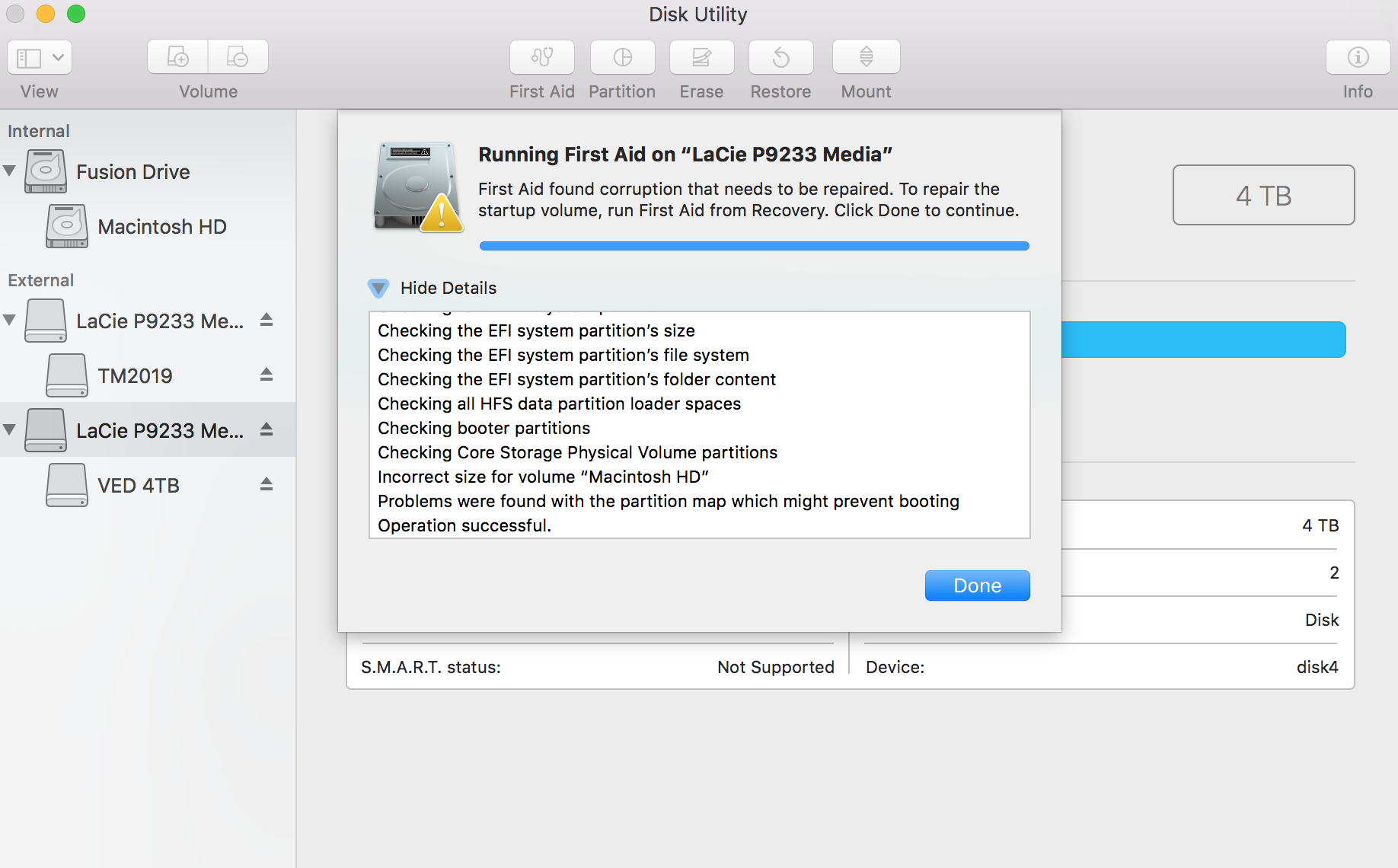The height and width of the screenshot is (868, 1398).
Task: Run First Aid from the toolbar
Action: click(542, 57)
